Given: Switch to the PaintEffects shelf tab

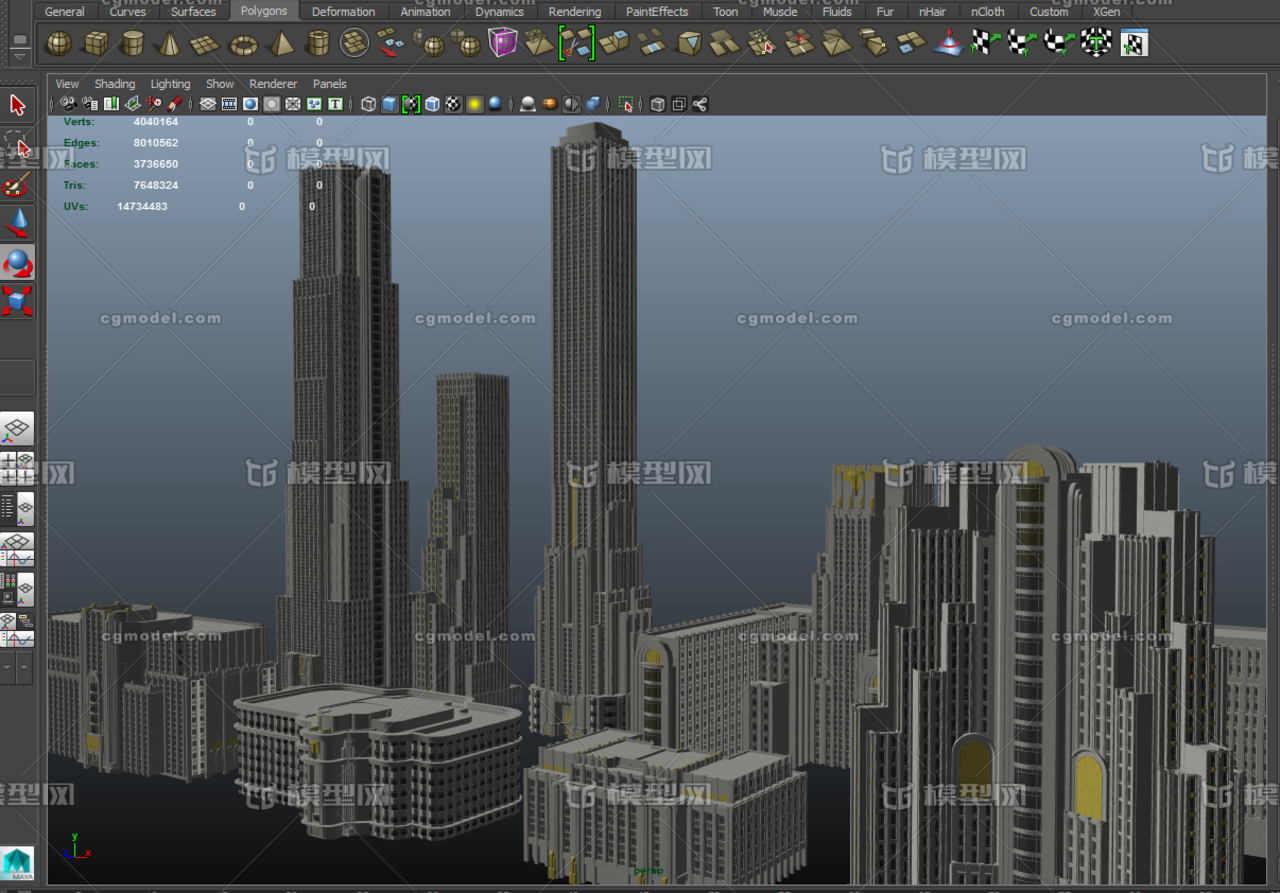Looking at the screenshot, I should click(x=657, y=12).
